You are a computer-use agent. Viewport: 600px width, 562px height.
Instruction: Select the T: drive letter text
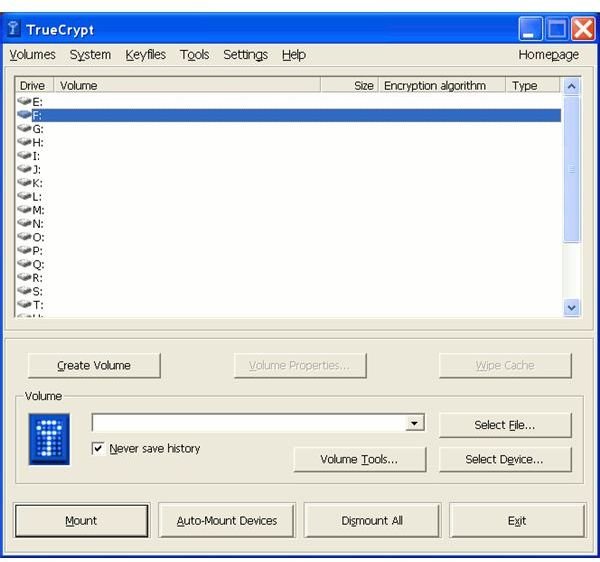click(x=38, y=305)
